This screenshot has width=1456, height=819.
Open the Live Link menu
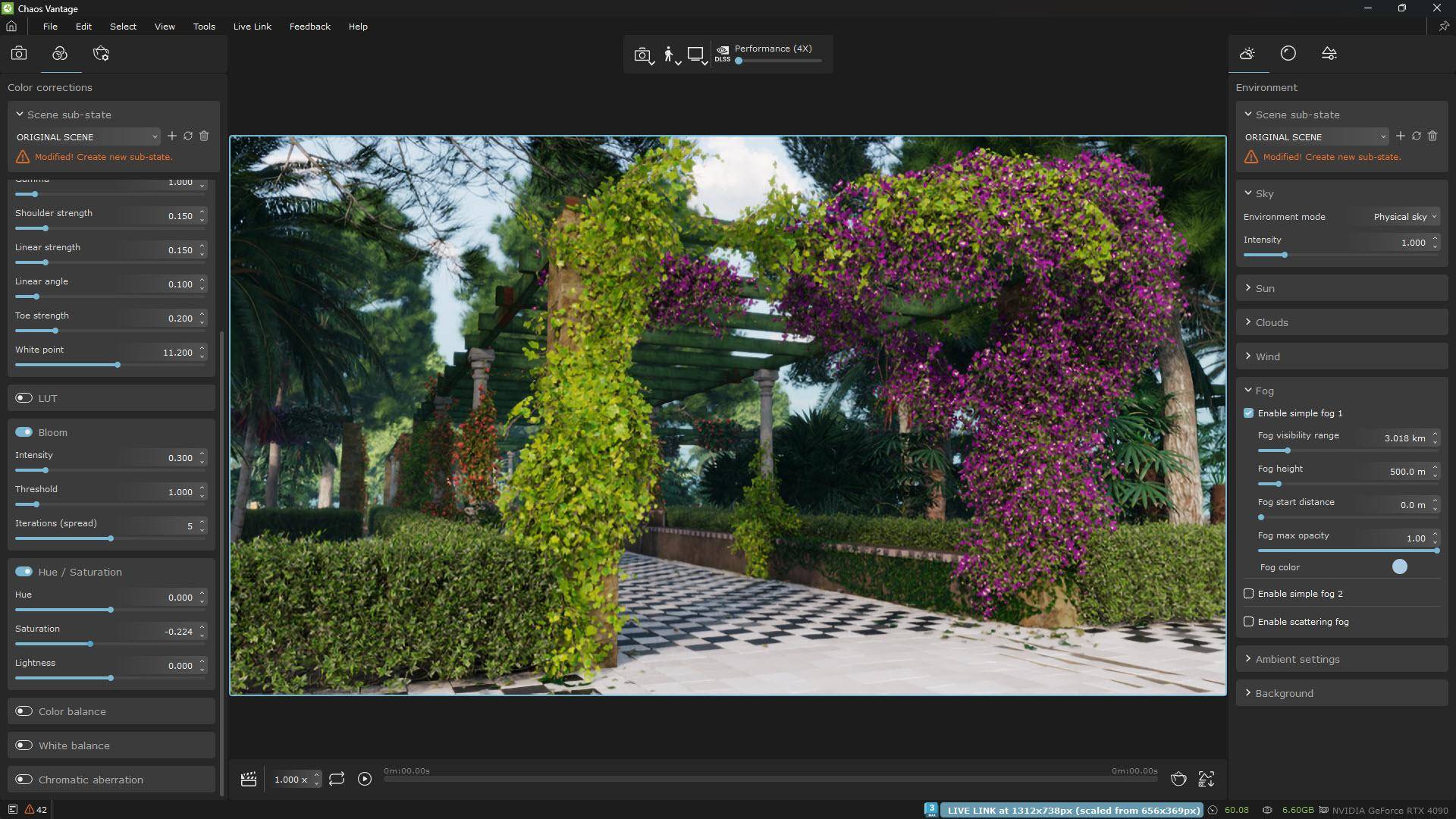coord(252,27)
